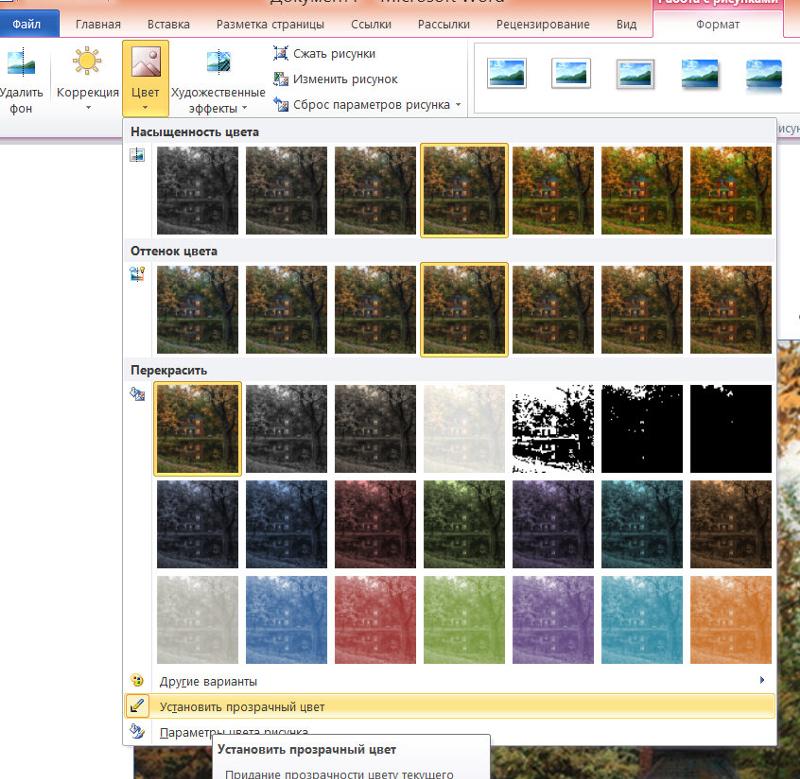Switch to the Главная tab
Viewport: 800px width, 779px height.
pos(98,24)
